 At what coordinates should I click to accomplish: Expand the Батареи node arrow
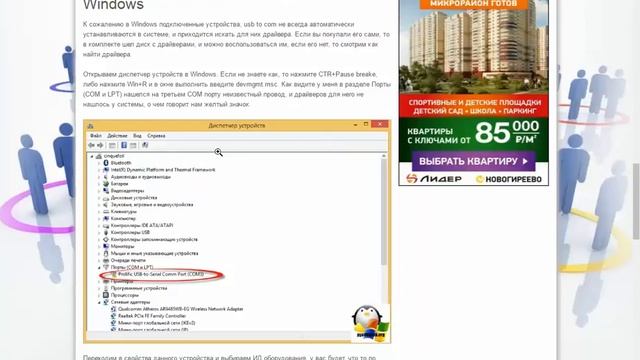click(x=99, y=184)
